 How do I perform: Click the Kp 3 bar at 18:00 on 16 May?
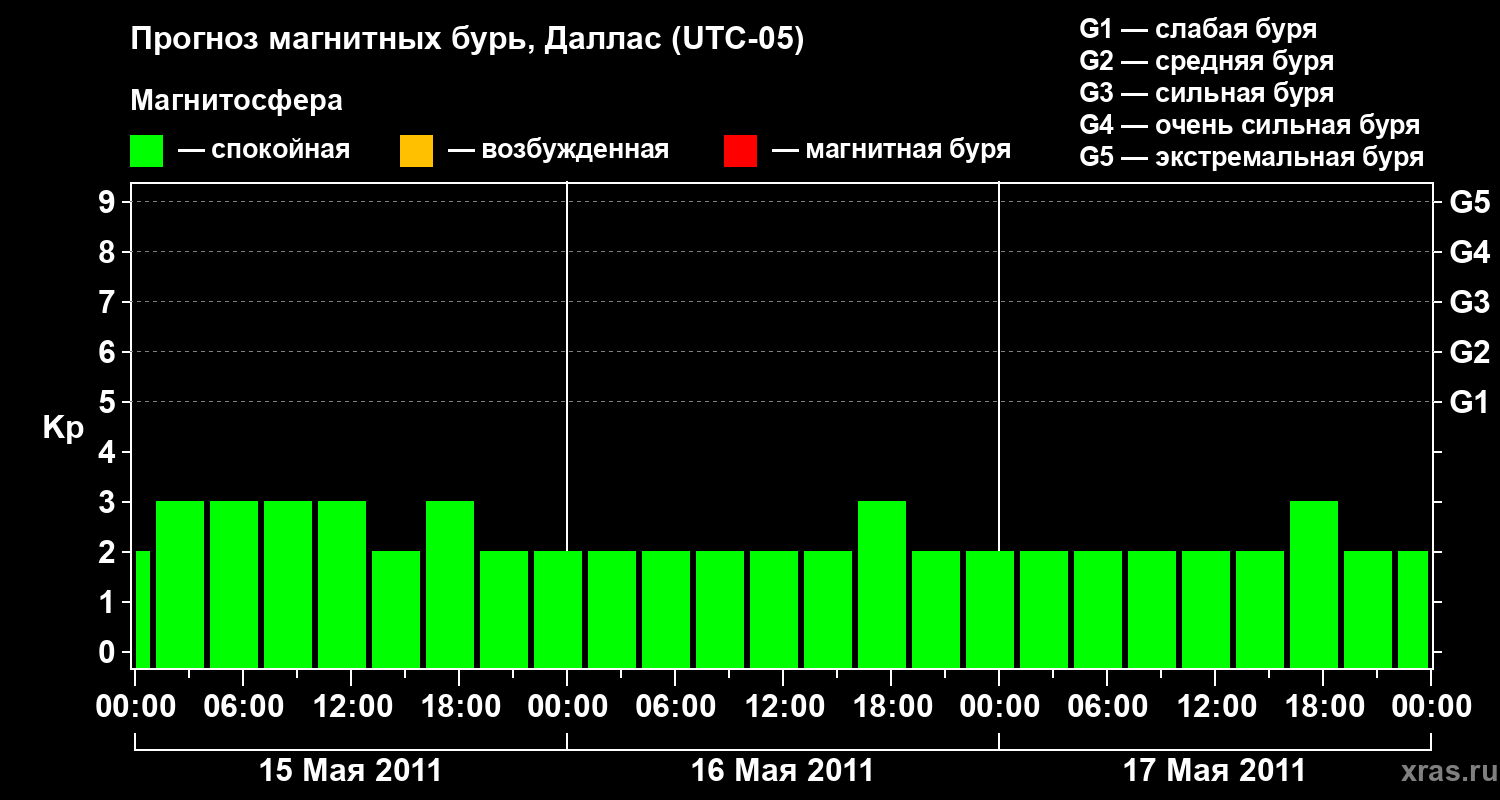(x=882, y=584)
